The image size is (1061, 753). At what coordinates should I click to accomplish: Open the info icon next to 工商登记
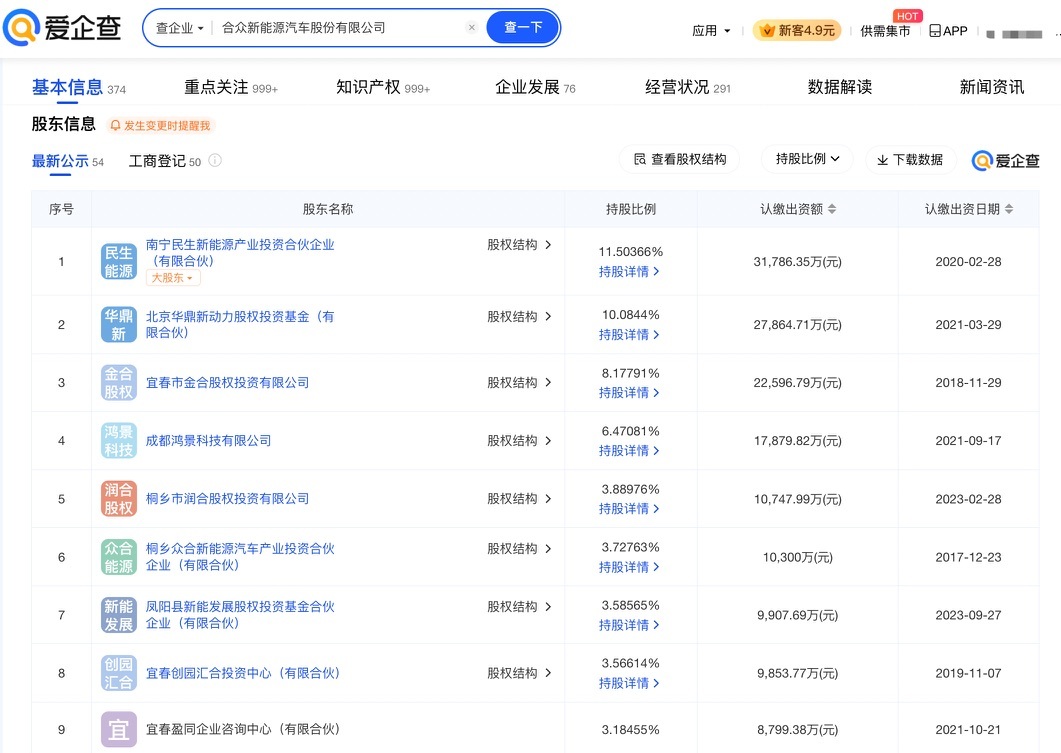215,160
